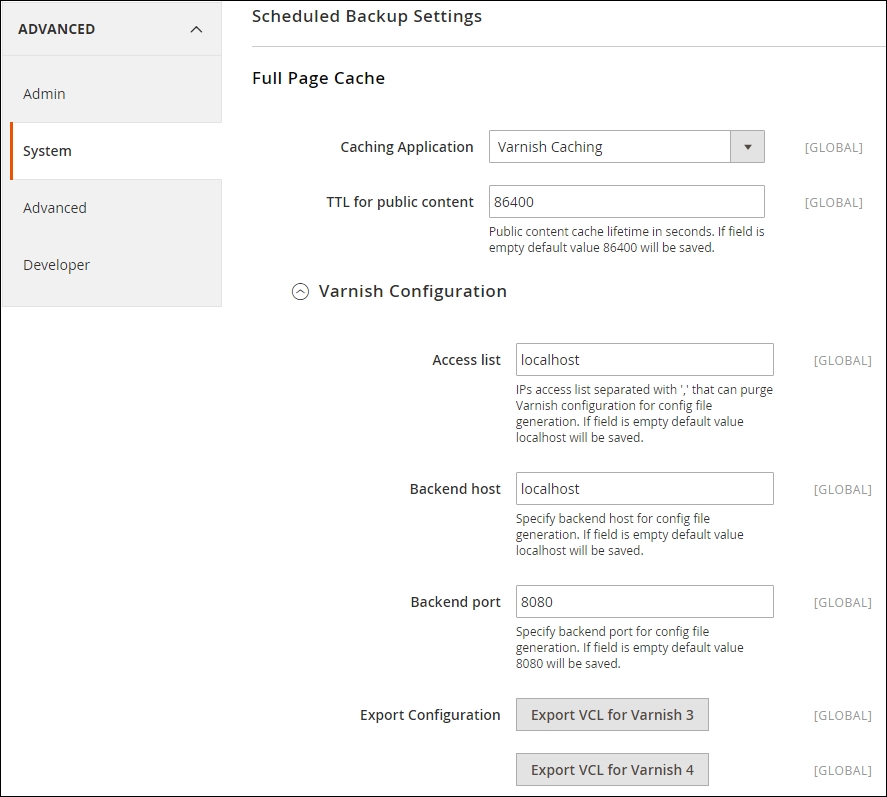Click the Varnish Configuration heading text
The image size is (887, 797).
412,292
